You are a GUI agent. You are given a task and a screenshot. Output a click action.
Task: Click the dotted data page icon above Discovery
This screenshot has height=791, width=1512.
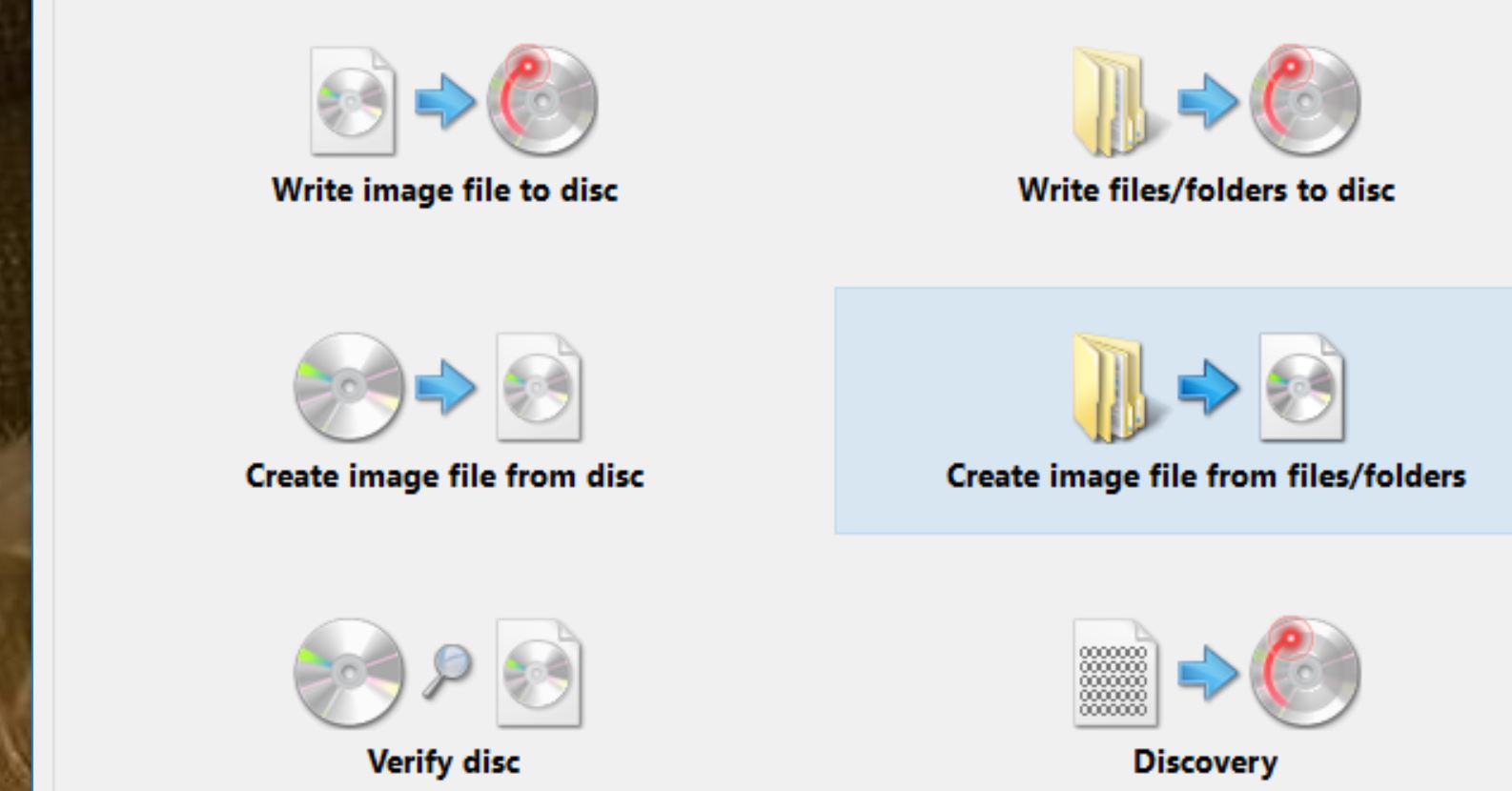point(1115,673)
